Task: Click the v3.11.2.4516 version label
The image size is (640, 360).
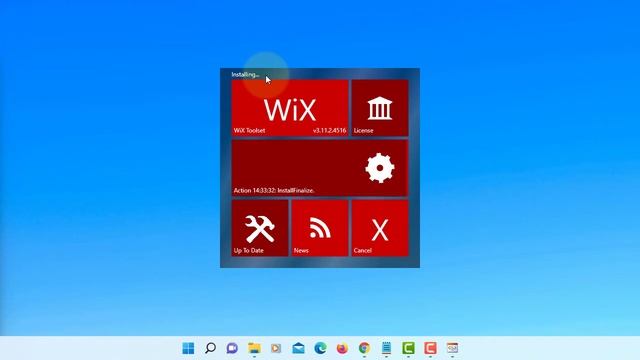Action: coord(329,131)
